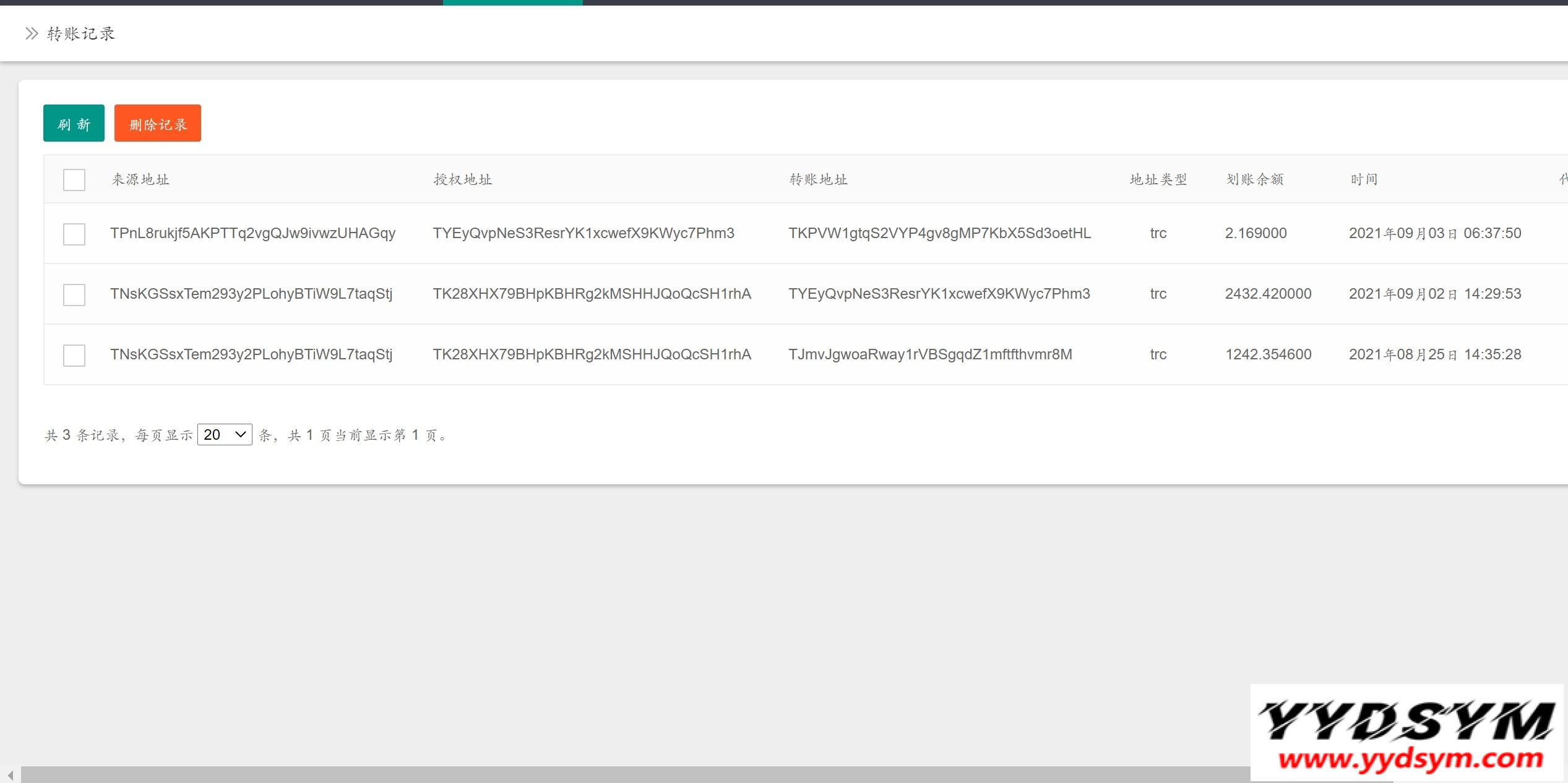Click the left arrow of horizontal scrollbar

point(10,775)
